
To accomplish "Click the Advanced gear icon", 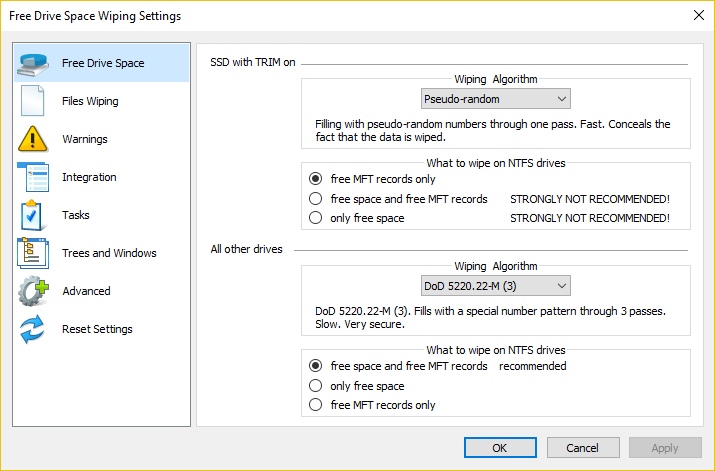I will point(33,291).
